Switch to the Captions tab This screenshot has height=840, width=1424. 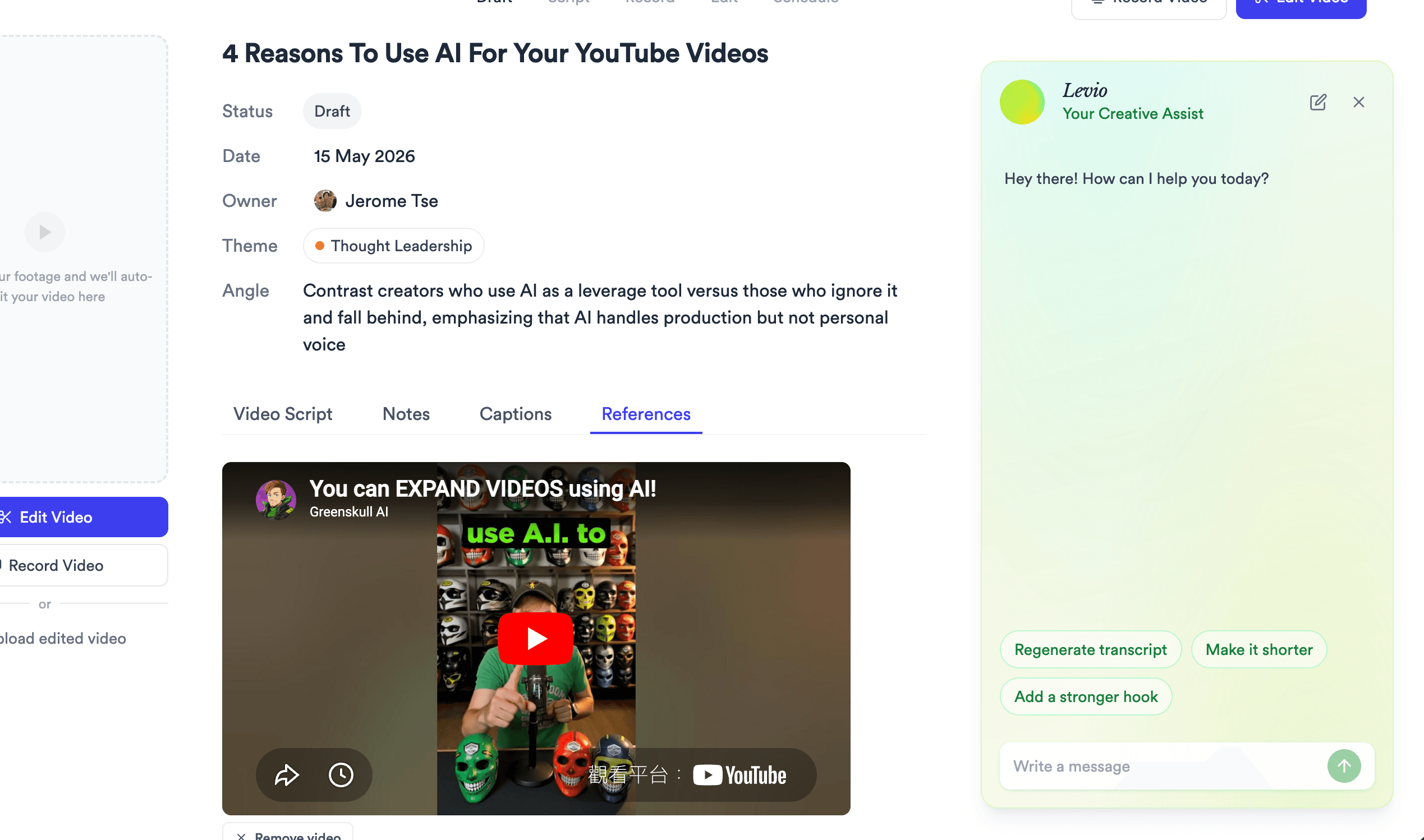pyautogui.click(x=515, y=414)
